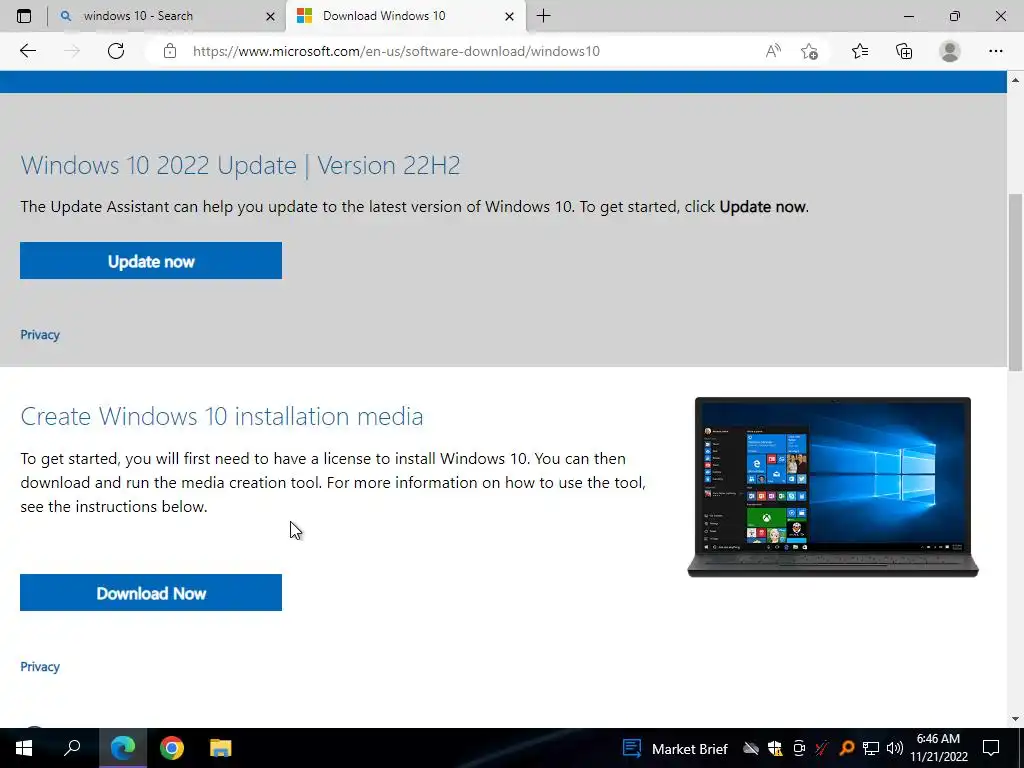
Task: Open a new tab with the plus button
Action: 543,16
